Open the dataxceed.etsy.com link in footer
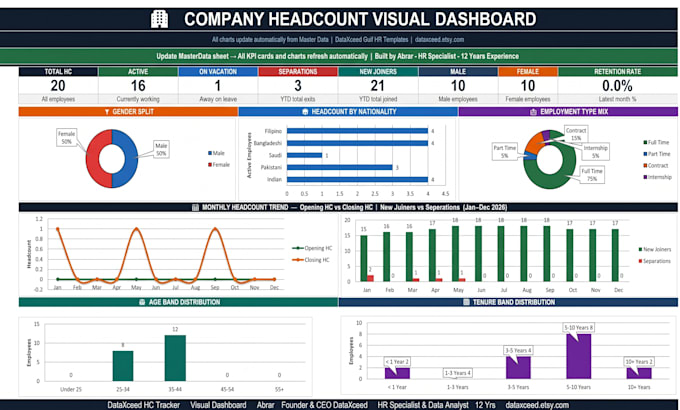Screen dimensions: 680x410 [x=537, y=405]
